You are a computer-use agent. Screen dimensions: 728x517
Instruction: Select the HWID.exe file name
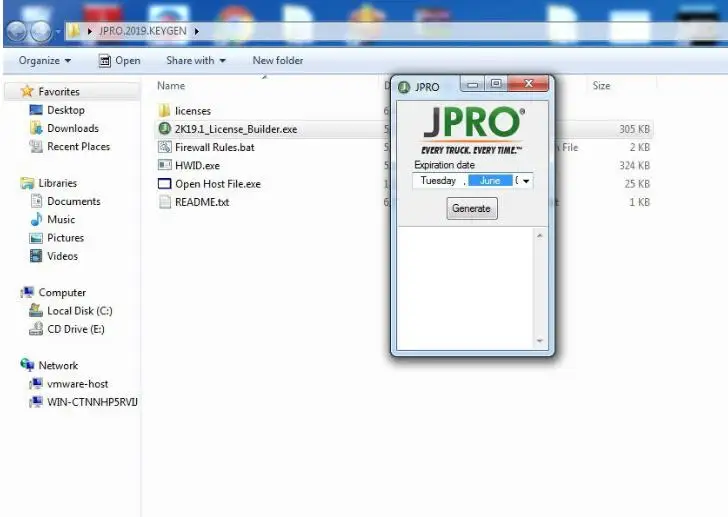(x=197, y=165)
